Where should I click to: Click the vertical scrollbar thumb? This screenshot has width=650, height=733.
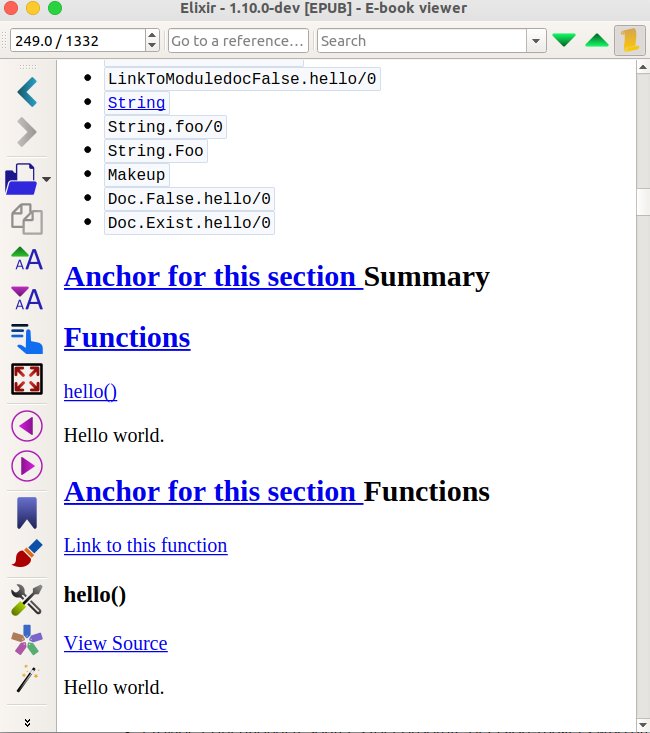click(643, 201)
